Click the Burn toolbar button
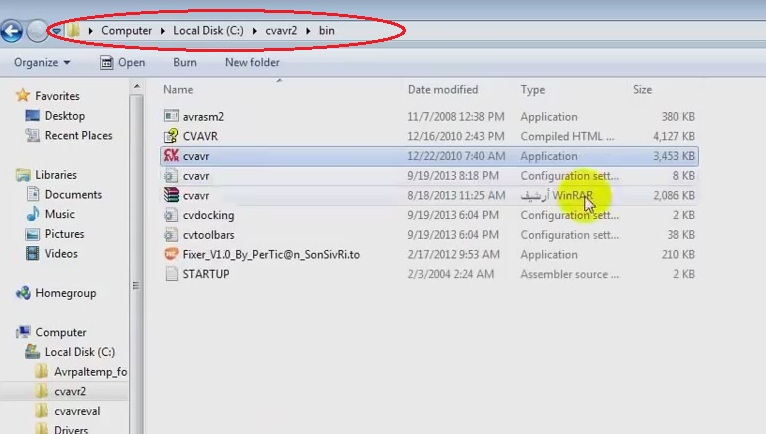The image size is (766, 434). (184, 62)
